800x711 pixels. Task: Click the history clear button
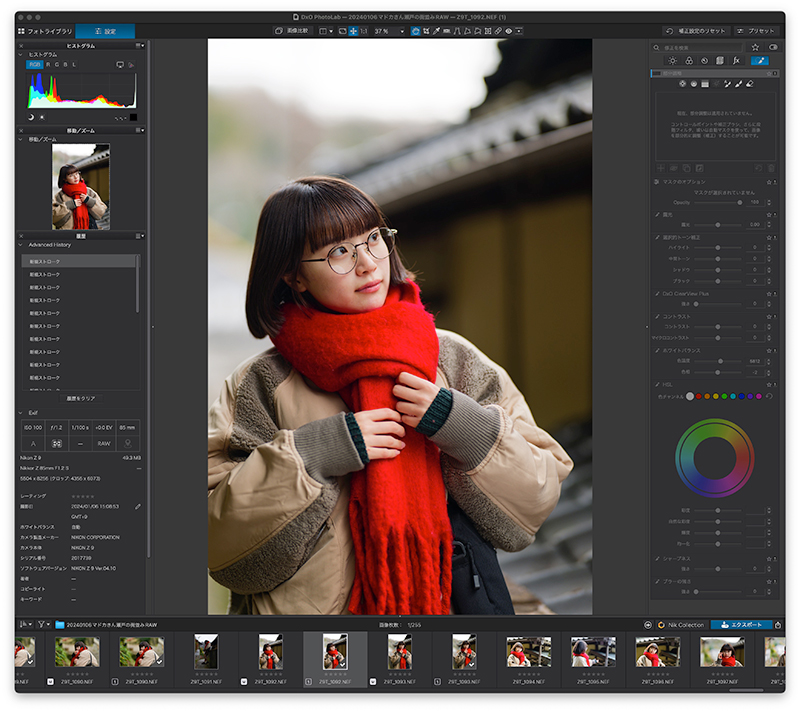tap(81, 398)
